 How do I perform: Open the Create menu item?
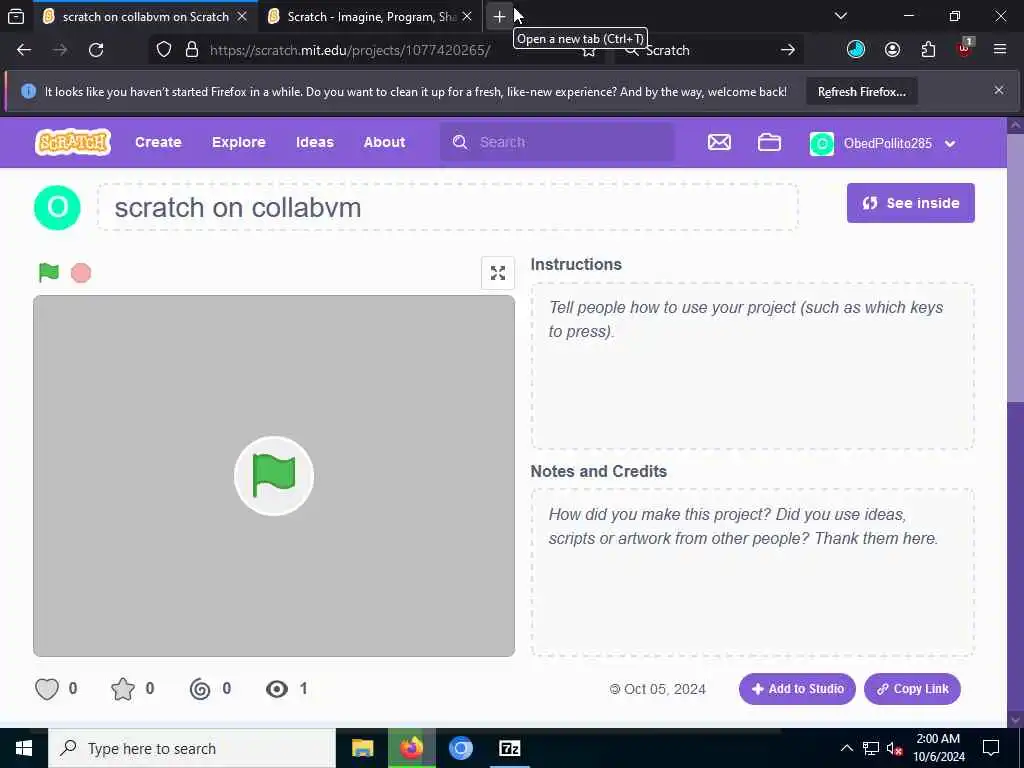pos(158,142)
